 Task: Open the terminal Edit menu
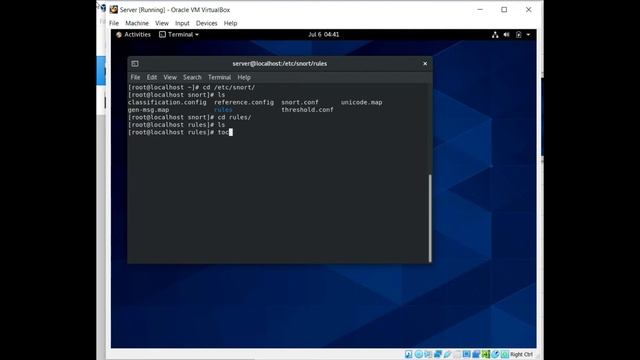click(x=152, y=77)
